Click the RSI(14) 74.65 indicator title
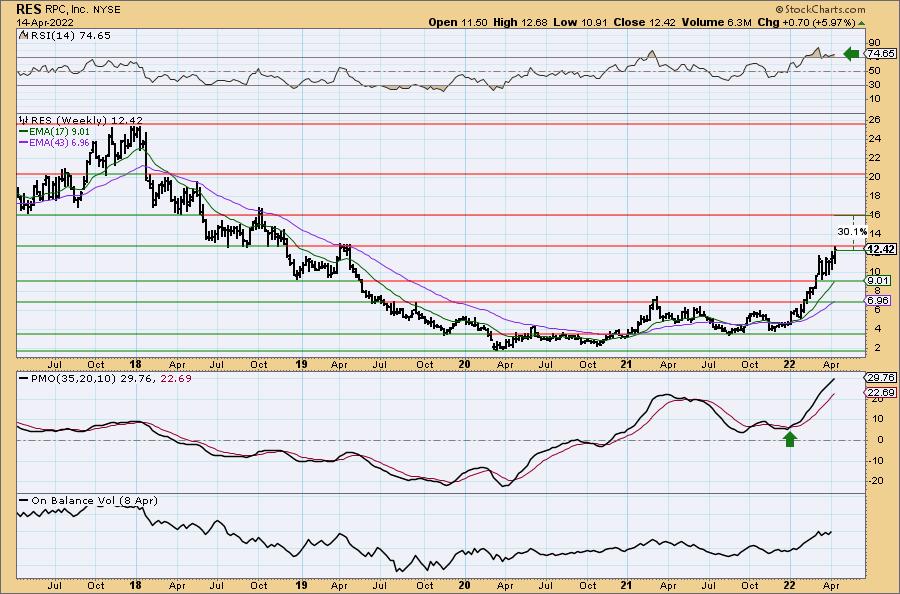Viewport: 900px width, 594px height. coord(69,36)
